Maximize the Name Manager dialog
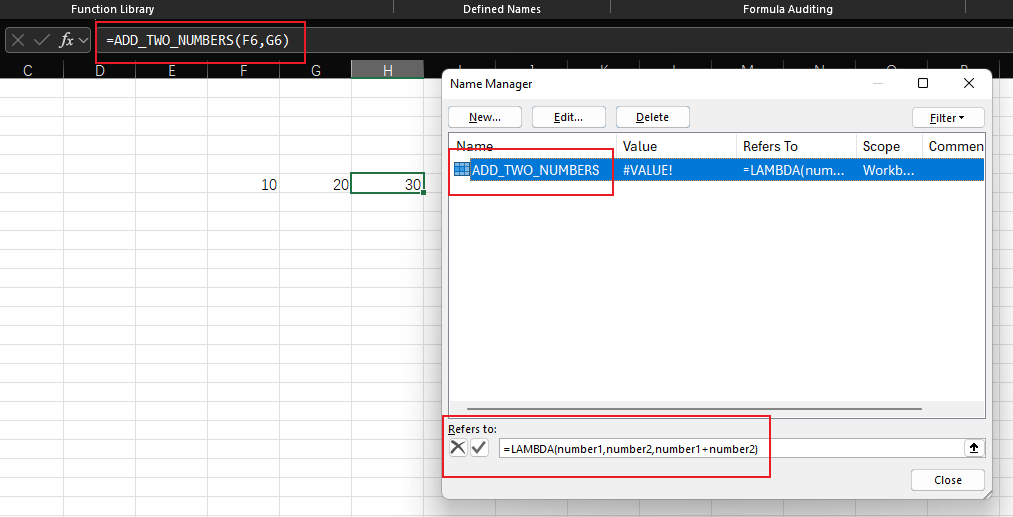The width and height of the screenshot is (1013, 517). (923, 83)
